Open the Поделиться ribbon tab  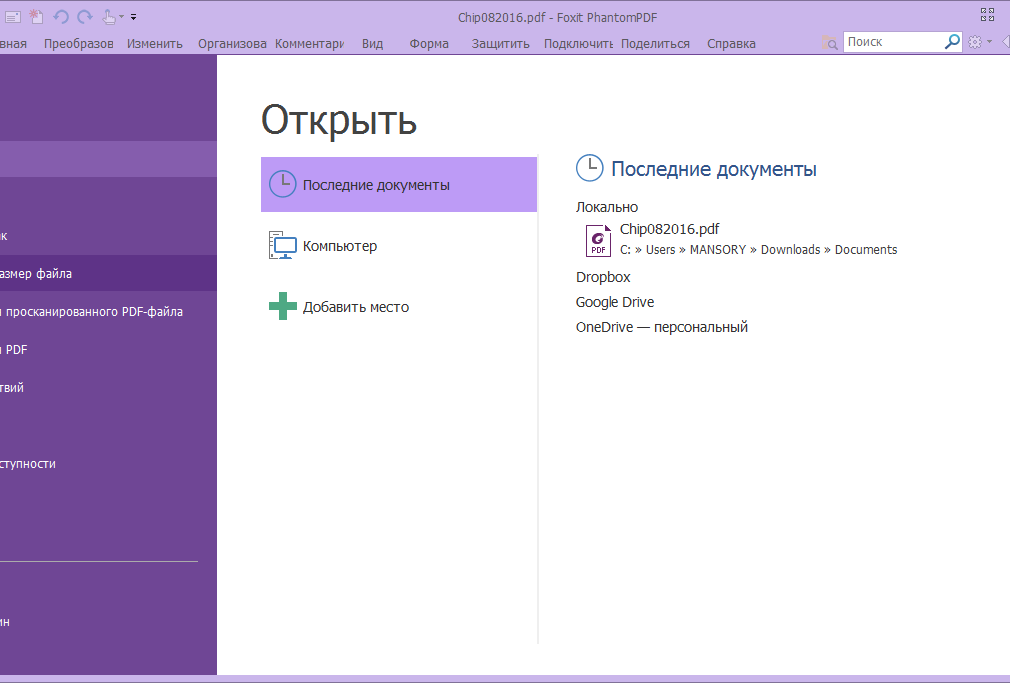pos(655,44)
